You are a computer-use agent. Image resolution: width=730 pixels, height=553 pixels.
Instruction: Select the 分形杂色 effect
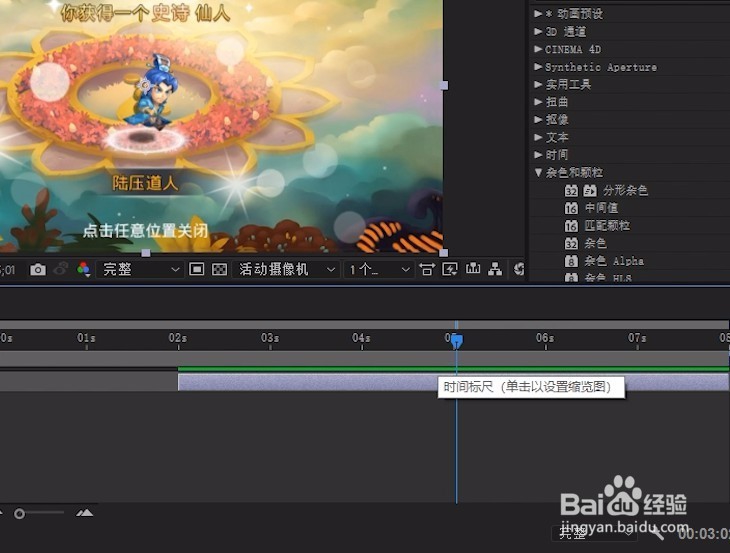625,190
